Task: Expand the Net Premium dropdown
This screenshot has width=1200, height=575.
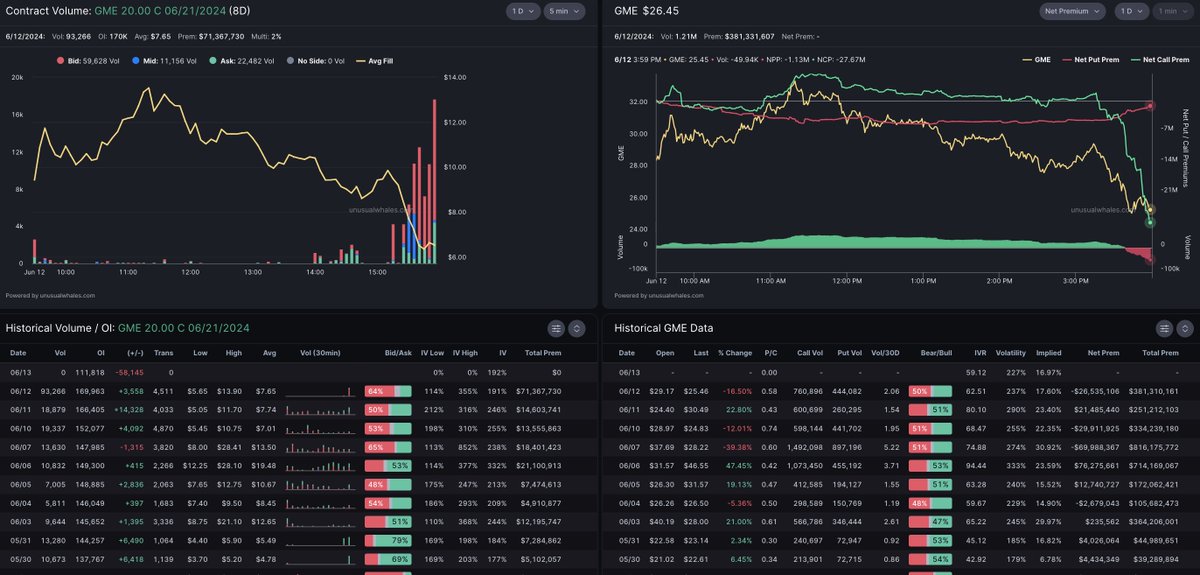Action: point(1072,11)
